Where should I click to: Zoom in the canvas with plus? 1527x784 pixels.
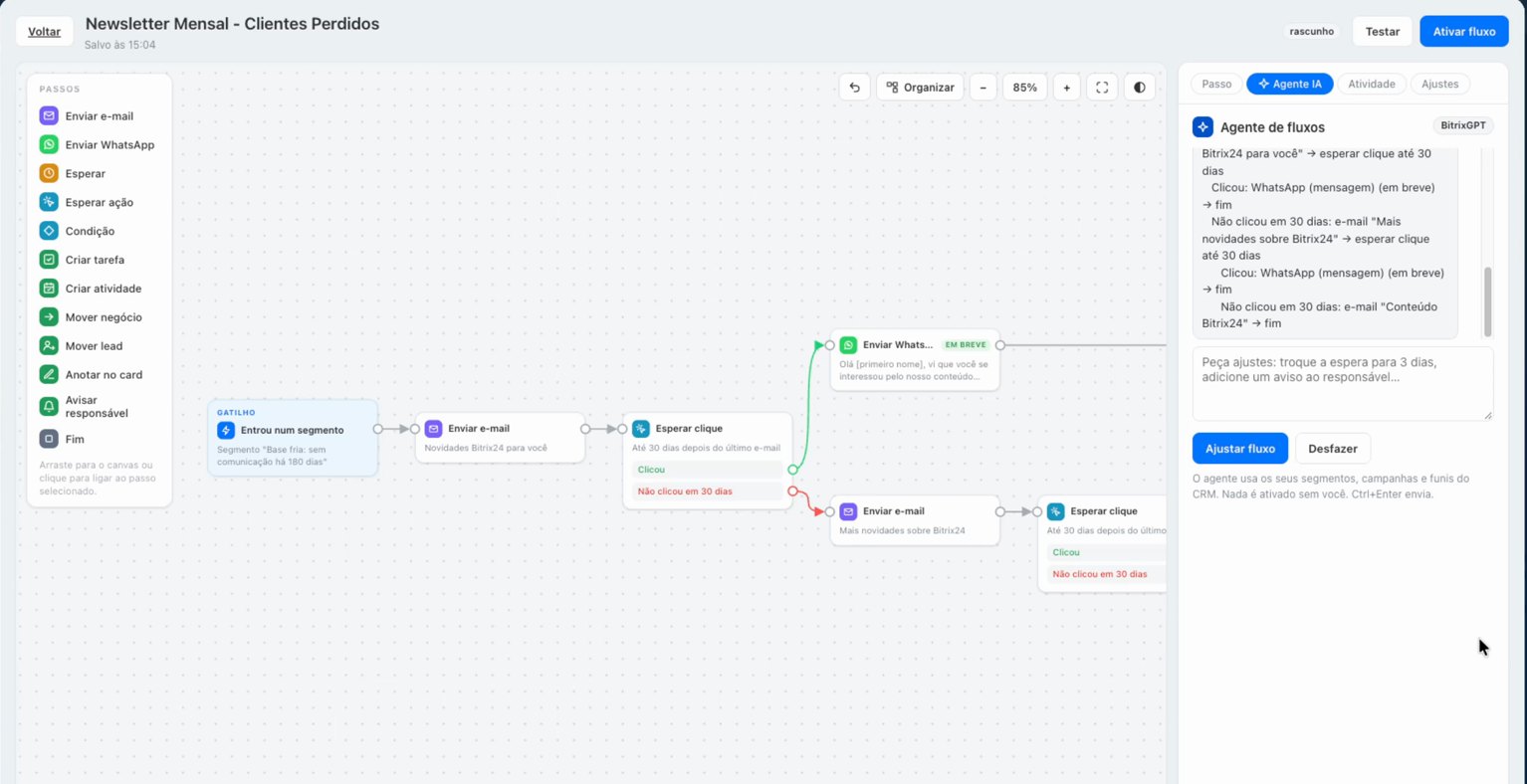click(x=1066, y=88)
